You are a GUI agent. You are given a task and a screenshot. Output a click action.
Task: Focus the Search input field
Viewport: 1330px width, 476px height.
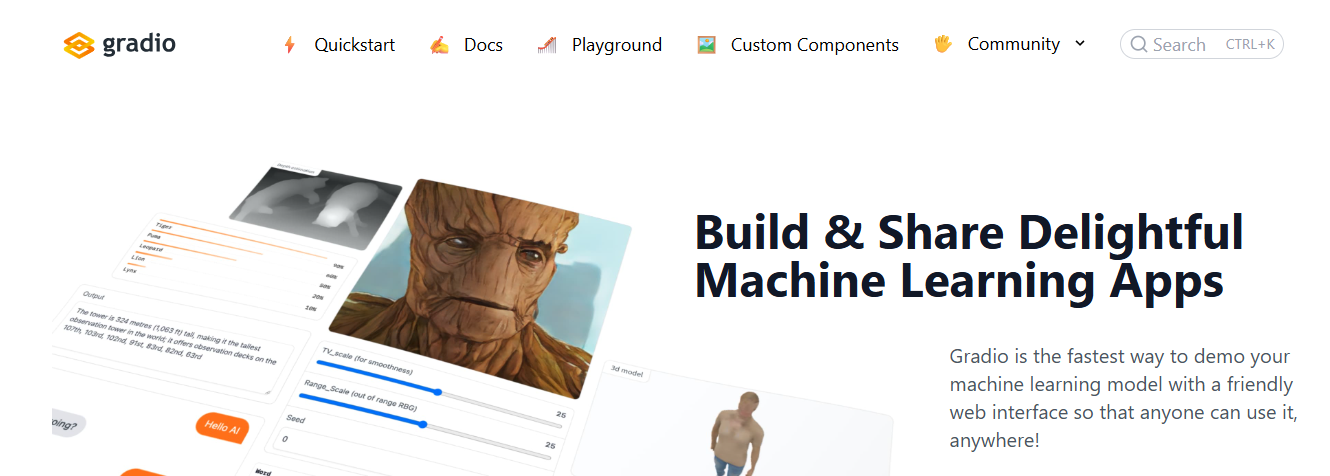[1202, 44]
